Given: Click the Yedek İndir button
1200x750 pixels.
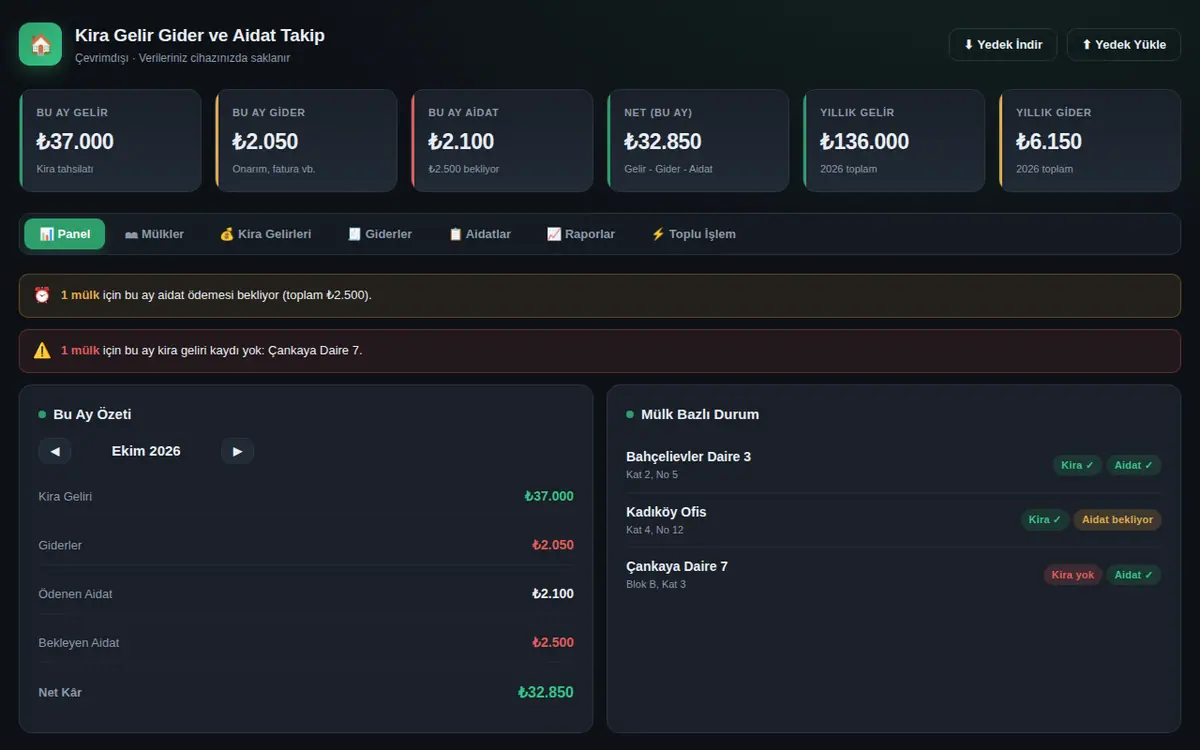Looking at the screenshot, I should (1003, 44).
